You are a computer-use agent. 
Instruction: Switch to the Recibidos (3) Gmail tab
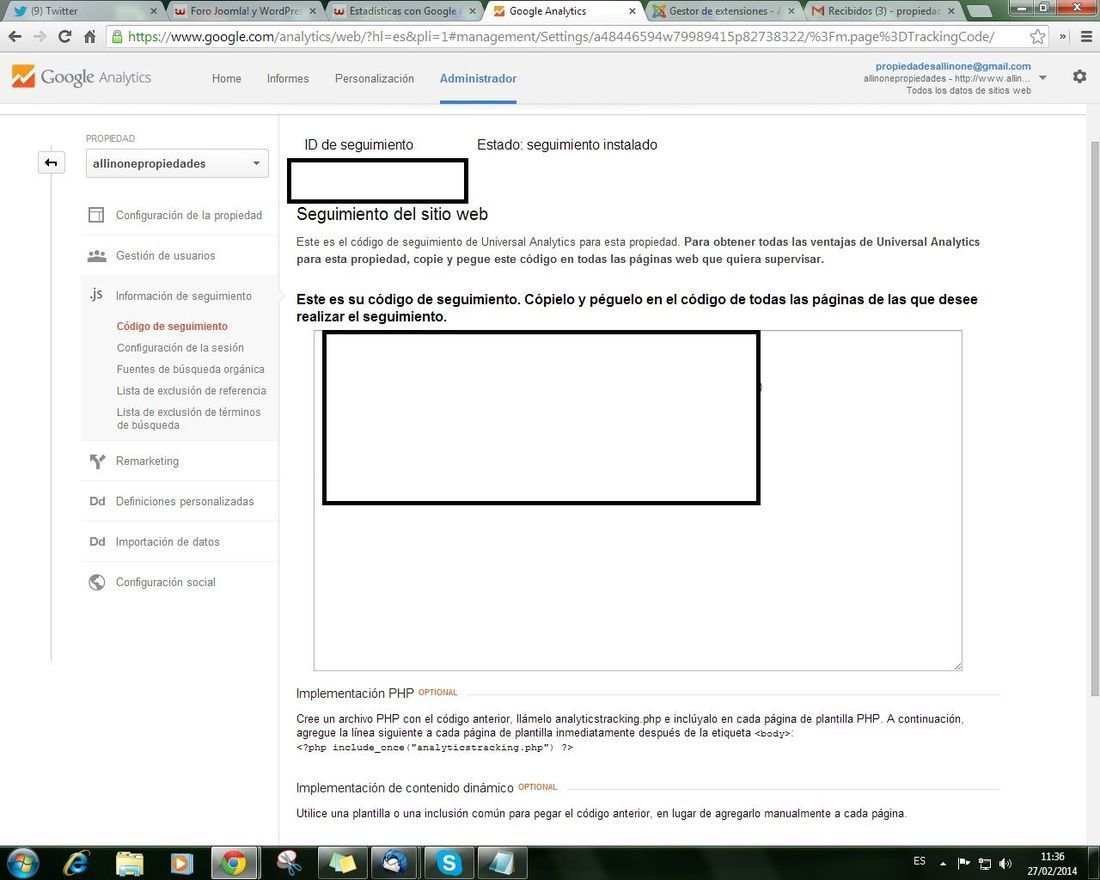click(883, 11)
